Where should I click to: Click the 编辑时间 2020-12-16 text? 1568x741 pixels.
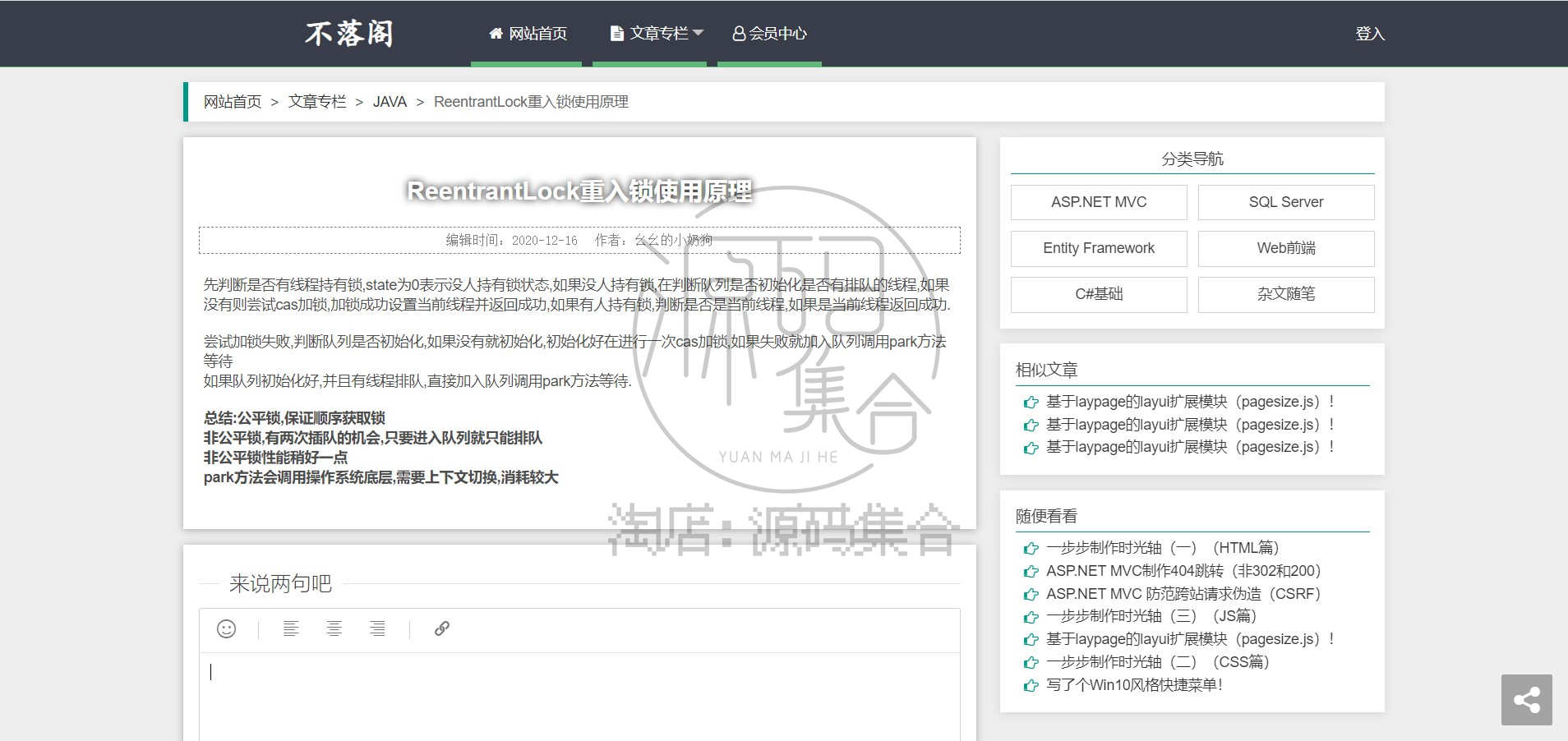point(512,240)
